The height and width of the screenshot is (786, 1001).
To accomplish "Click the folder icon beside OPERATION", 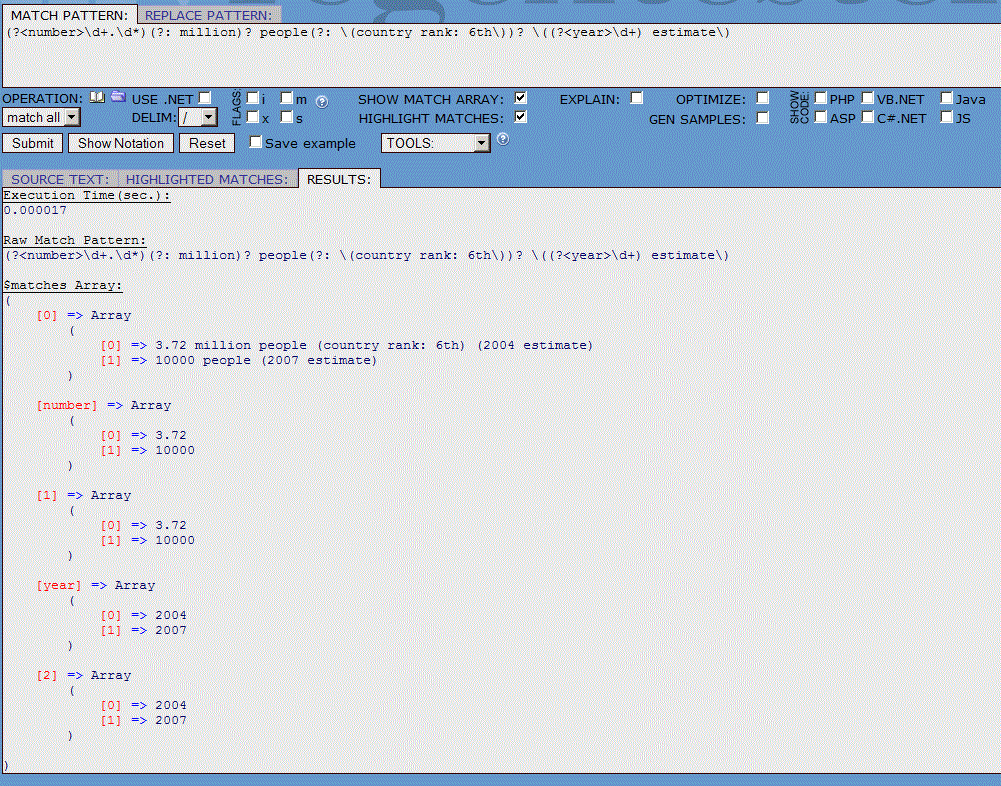I will [x=118, y=97].
